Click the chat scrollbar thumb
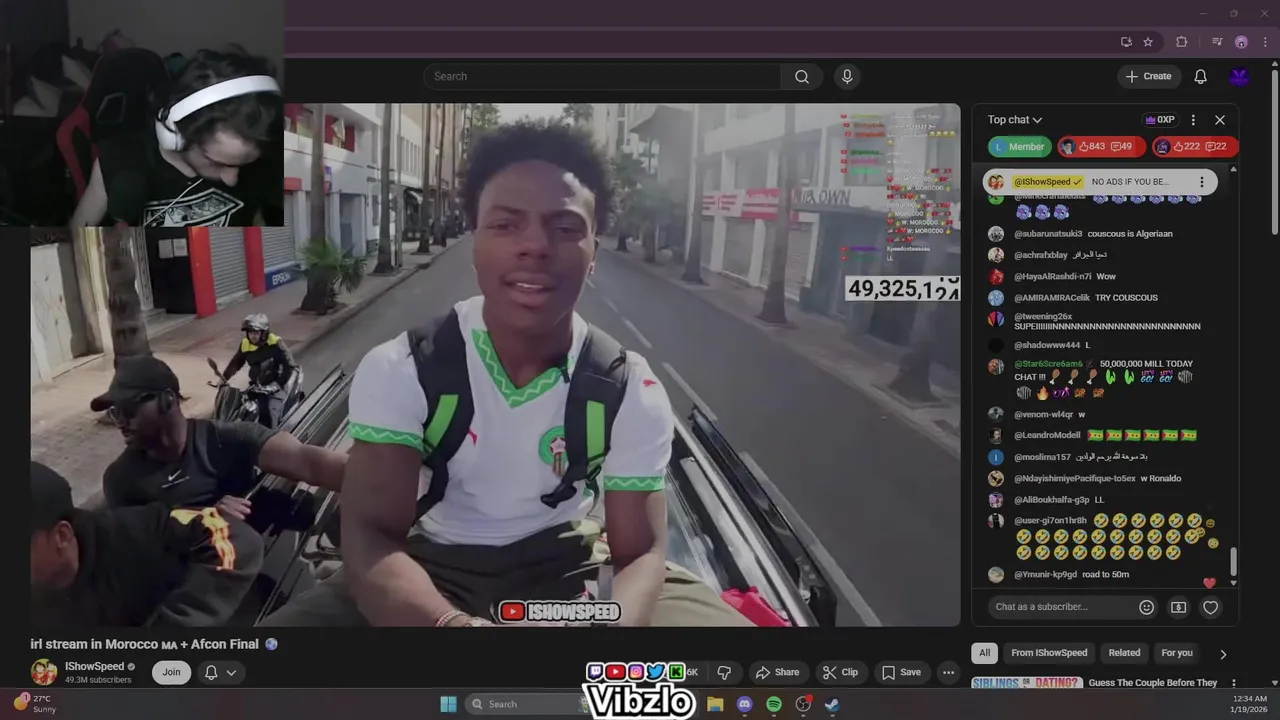This screenshot has height=720, width=1280. coord(1233,561)
